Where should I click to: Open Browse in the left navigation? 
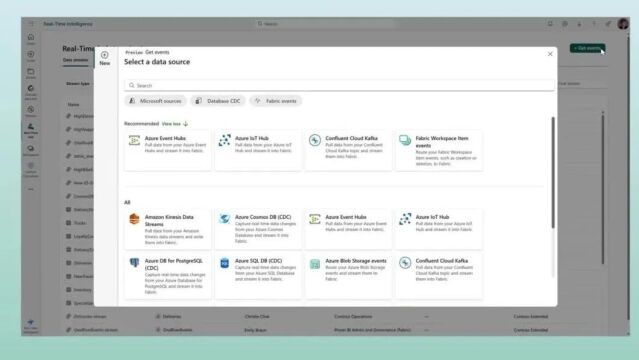(31, 73)
